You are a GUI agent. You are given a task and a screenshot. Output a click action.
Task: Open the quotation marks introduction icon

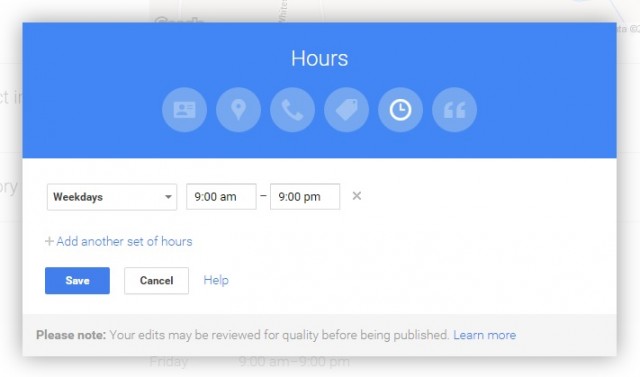454,110
